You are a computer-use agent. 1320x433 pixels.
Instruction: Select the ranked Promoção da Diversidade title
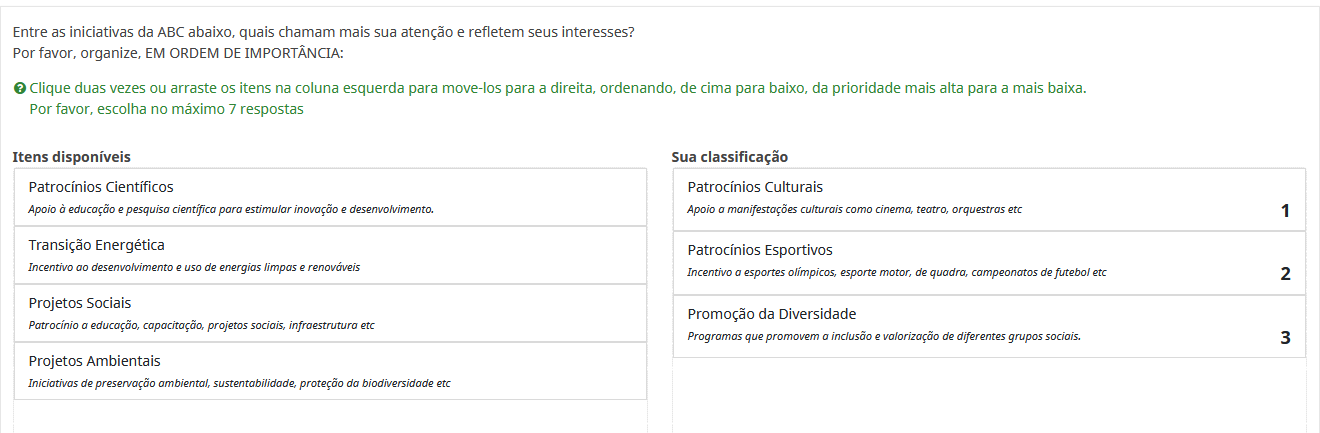tap(772, 314)
